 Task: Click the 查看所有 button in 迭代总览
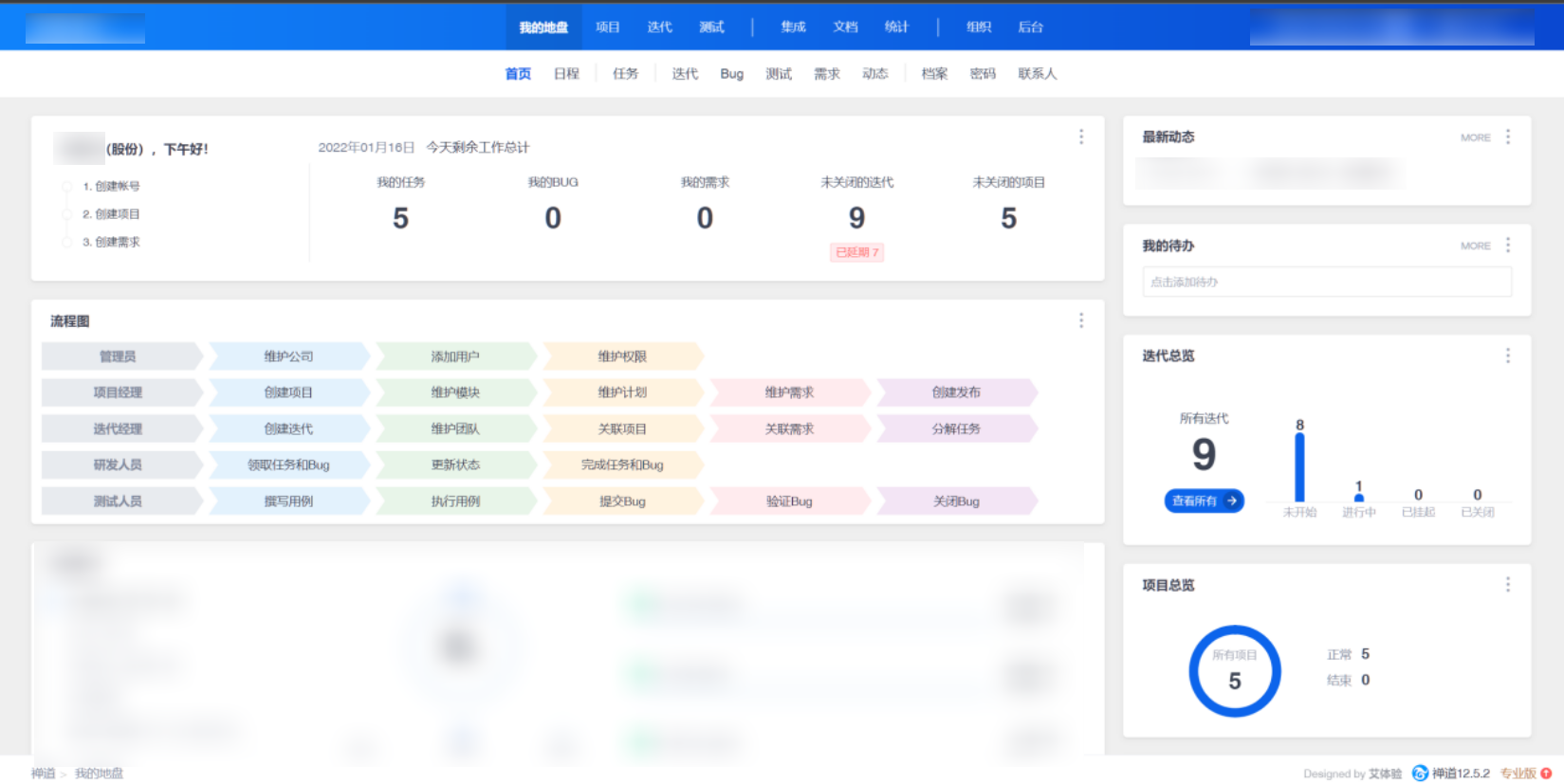[1204, 501]
